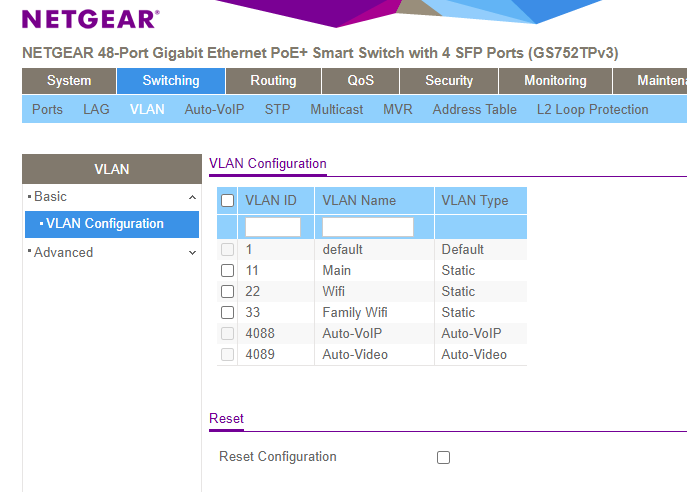
Task: Go to L2 Loop Protection submenu
Action: click(592, 109)
